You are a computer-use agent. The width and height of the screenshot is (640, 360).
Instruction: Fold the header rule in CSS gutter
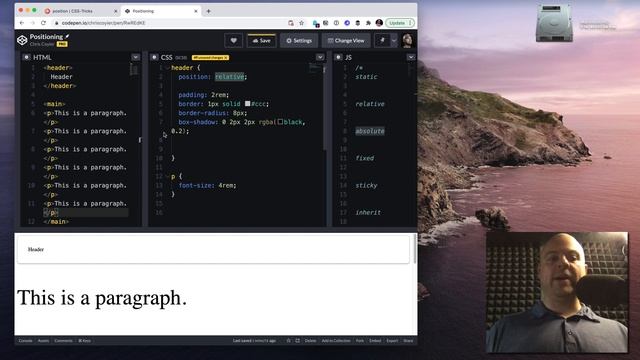(x=167, y=68)
